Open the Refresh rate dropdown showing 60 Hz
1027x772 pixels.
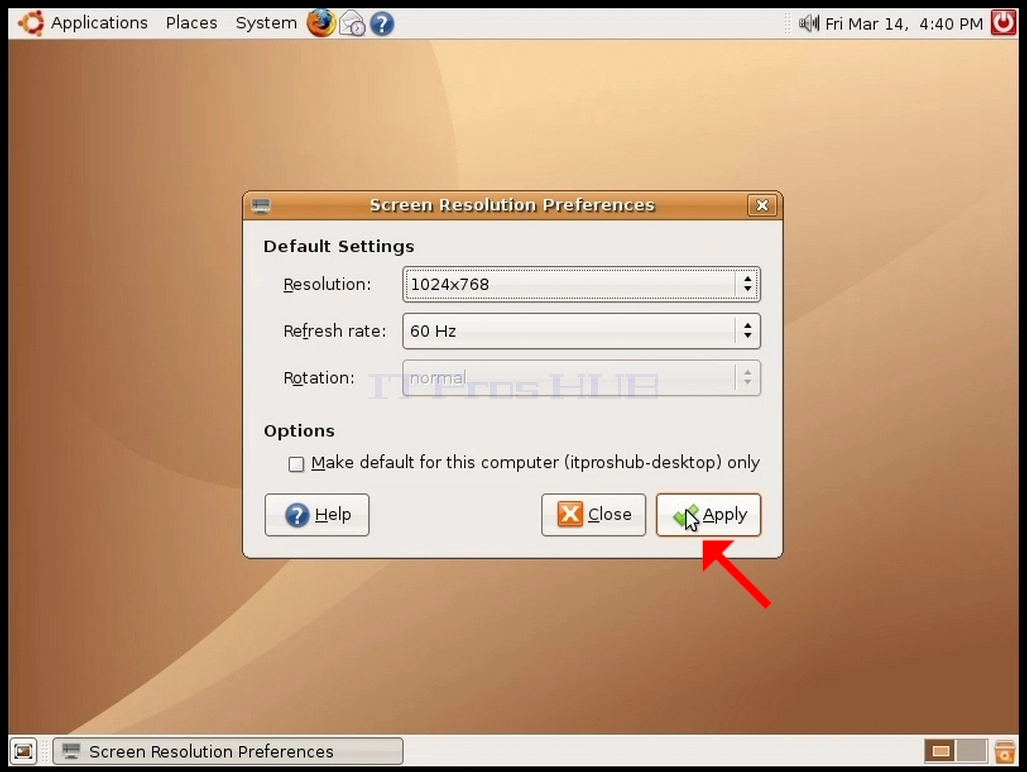tap(581, 331)
